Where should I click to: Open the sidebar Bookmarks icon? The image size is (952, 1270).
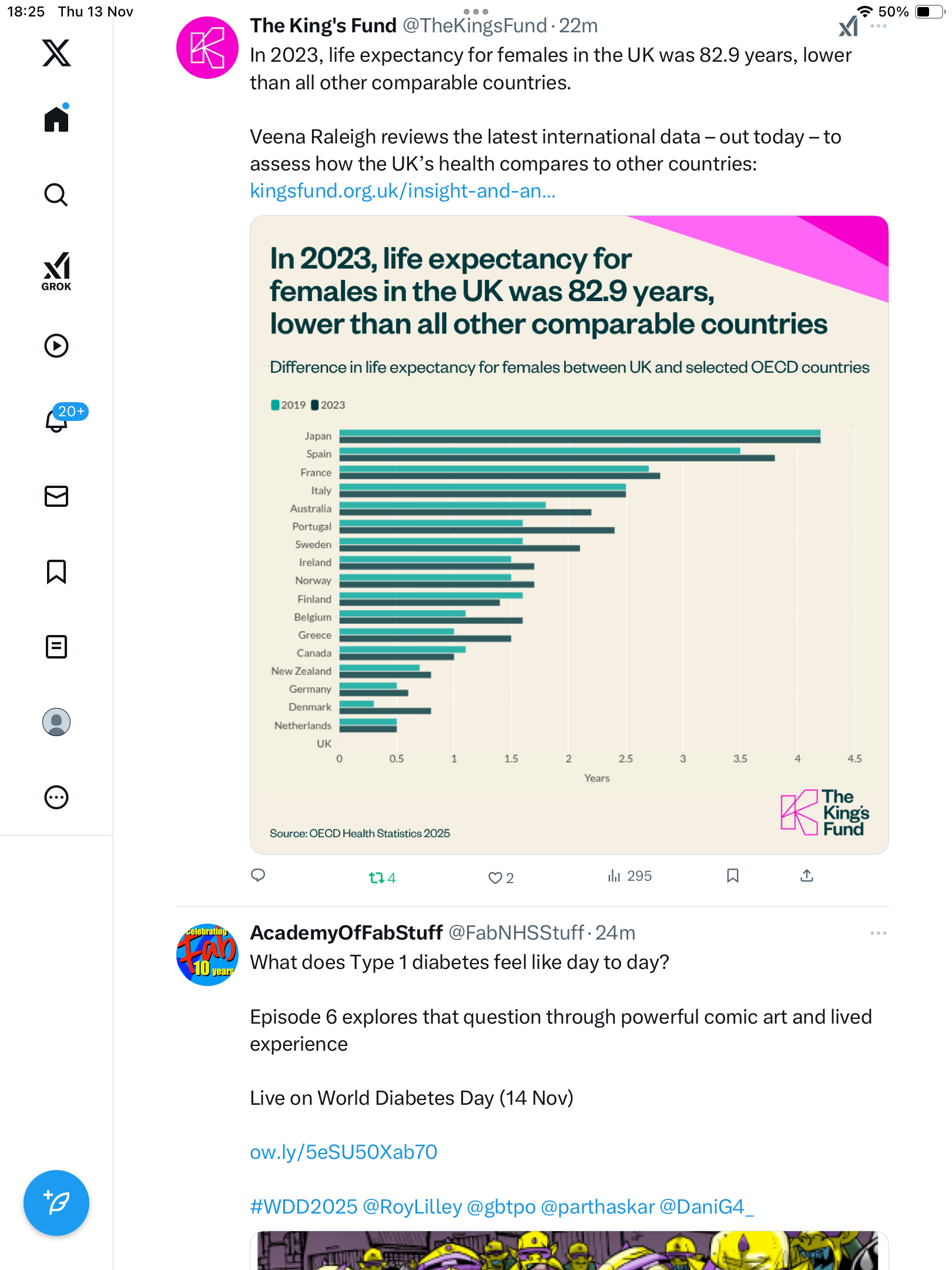click(56, 571)
